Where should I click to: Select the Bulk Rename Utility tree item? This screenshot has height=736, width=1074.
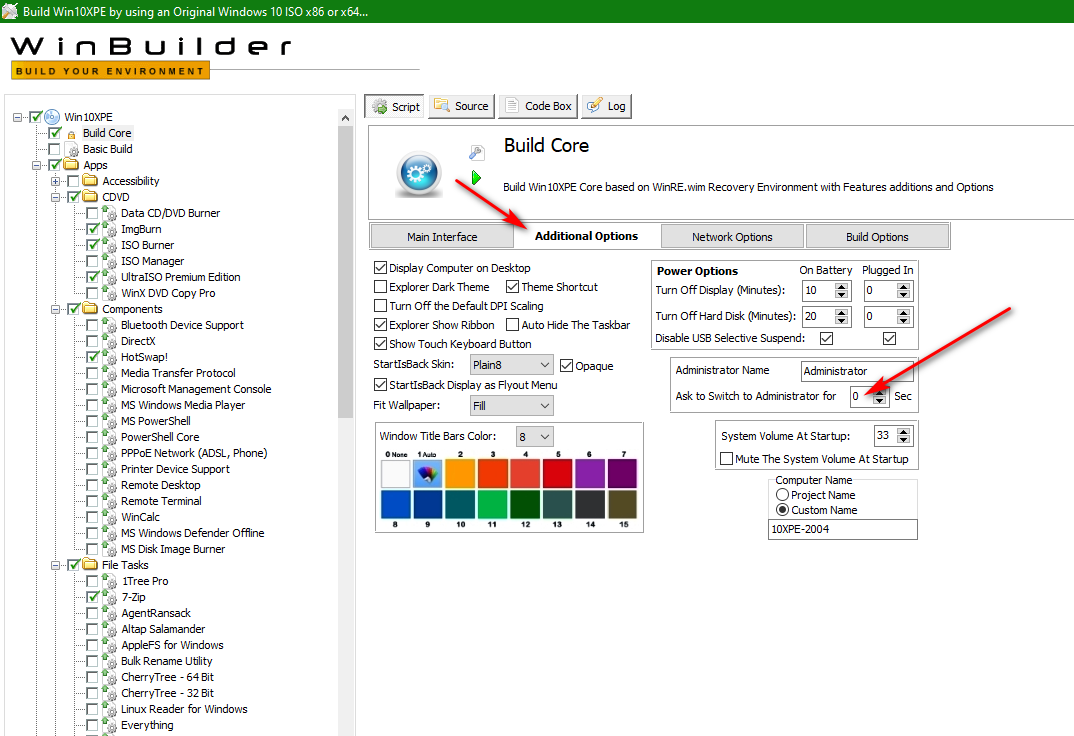(166, 661)
